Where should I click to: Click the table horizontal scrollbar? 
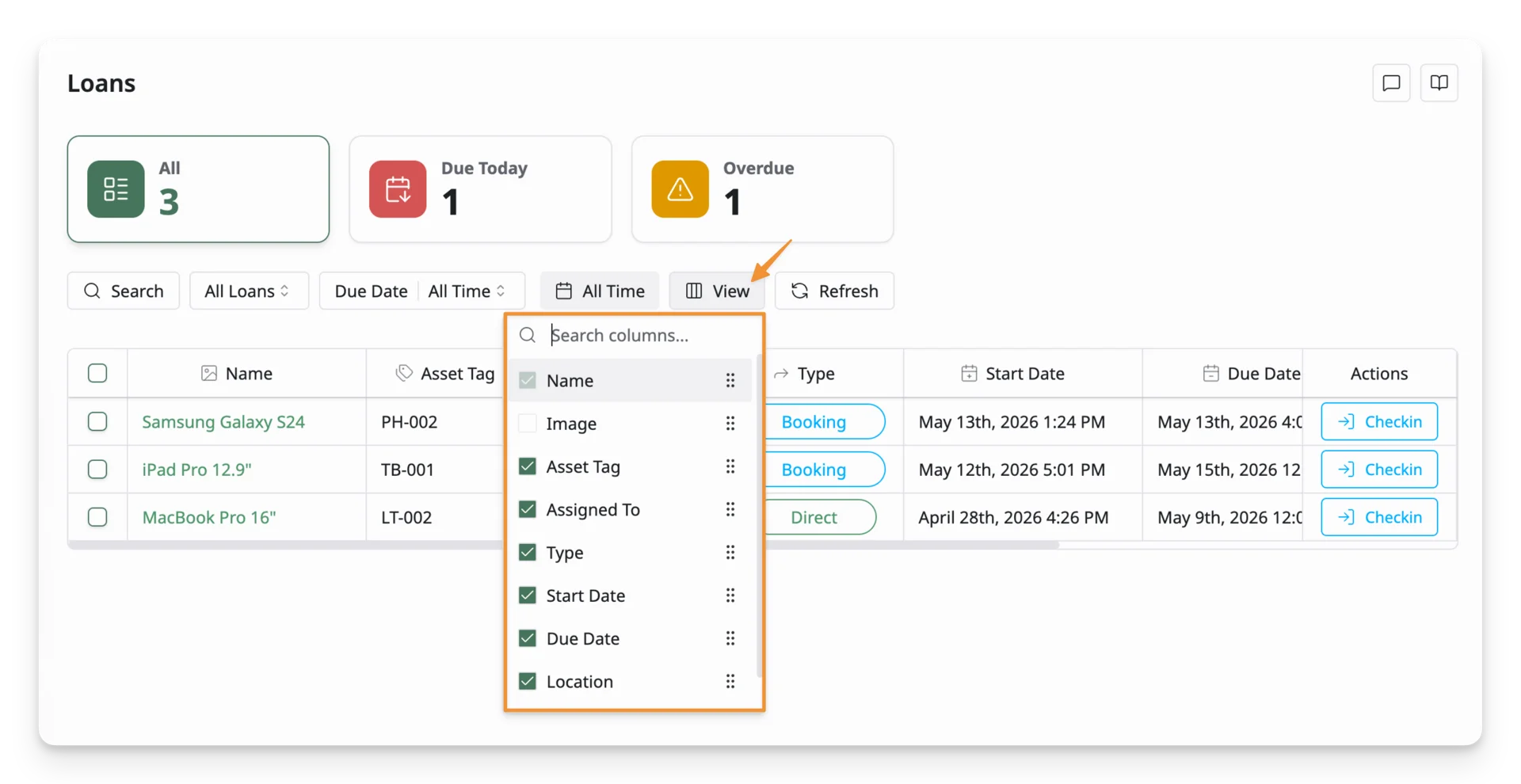[x=562, y=545]
